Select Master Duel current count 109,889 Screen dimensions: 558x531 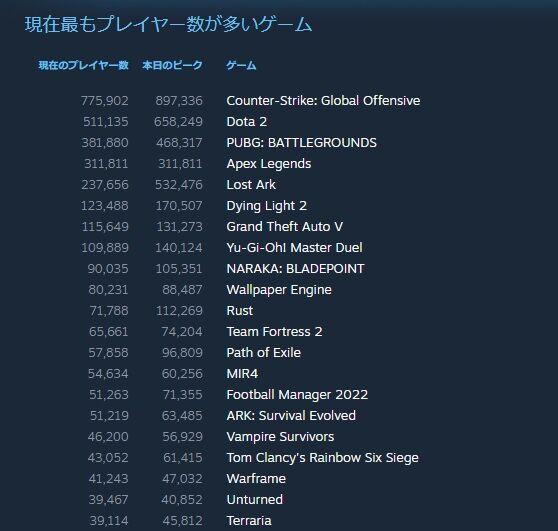[x=105, y=248]
